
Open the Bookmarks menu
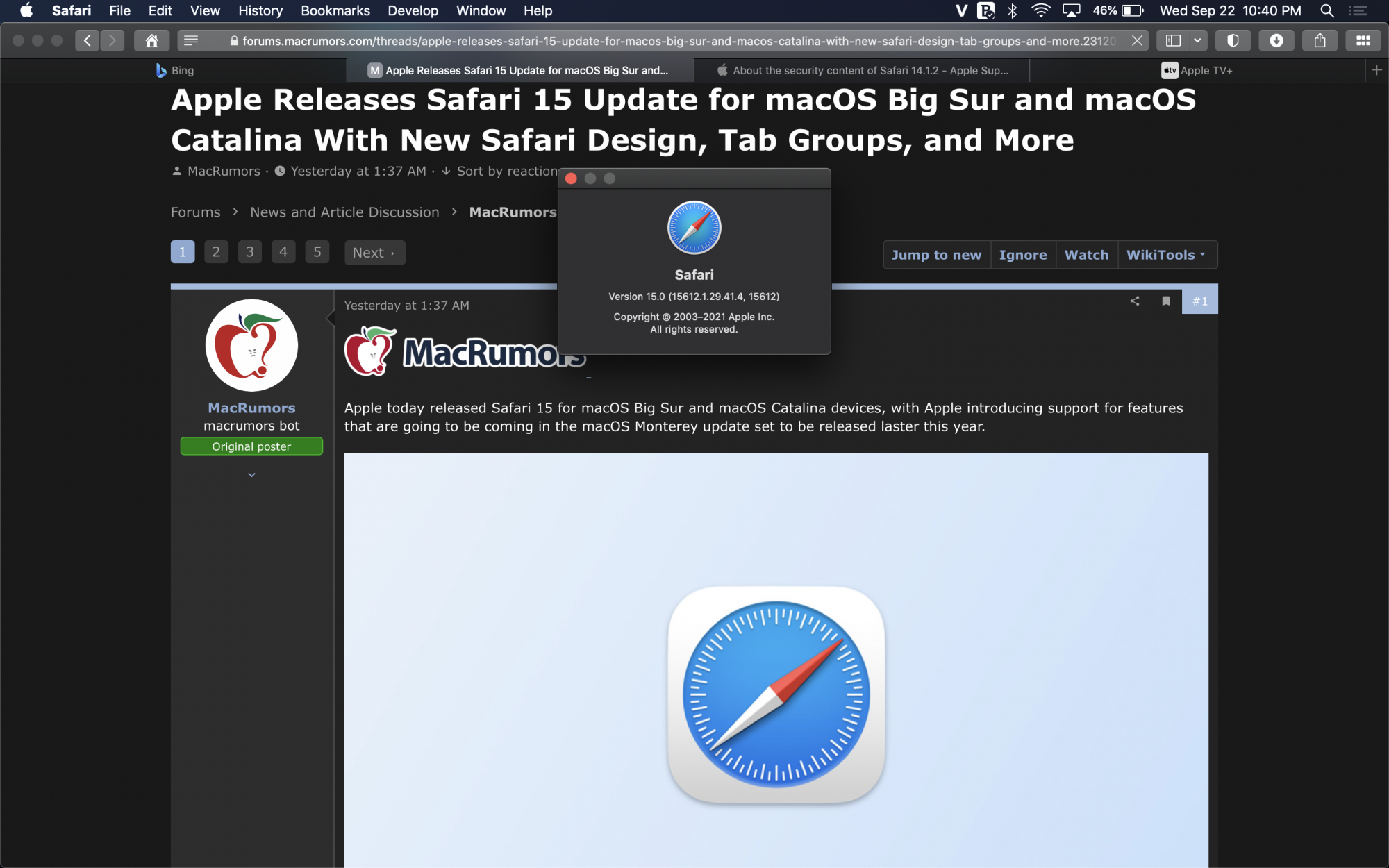(x=335, y=10)
